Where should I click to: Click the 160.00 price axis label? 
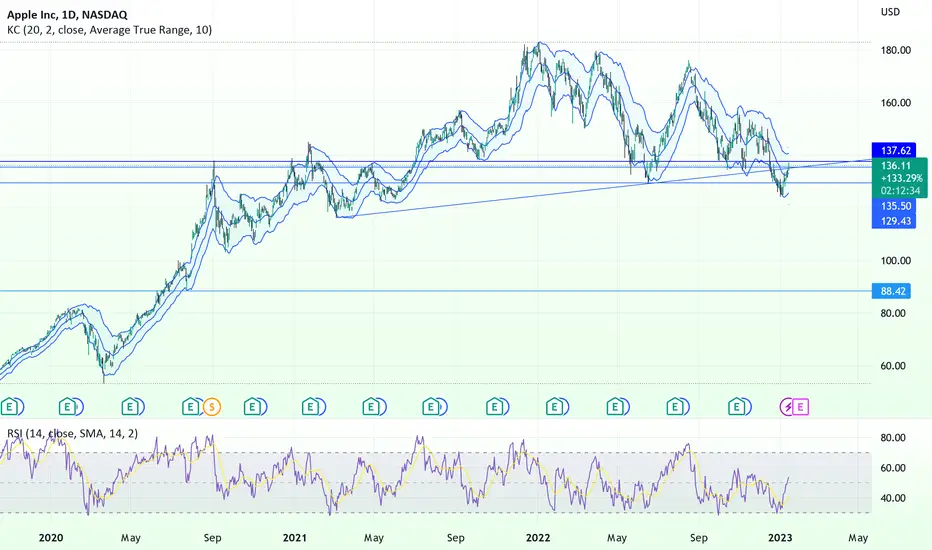click(896, 103)
